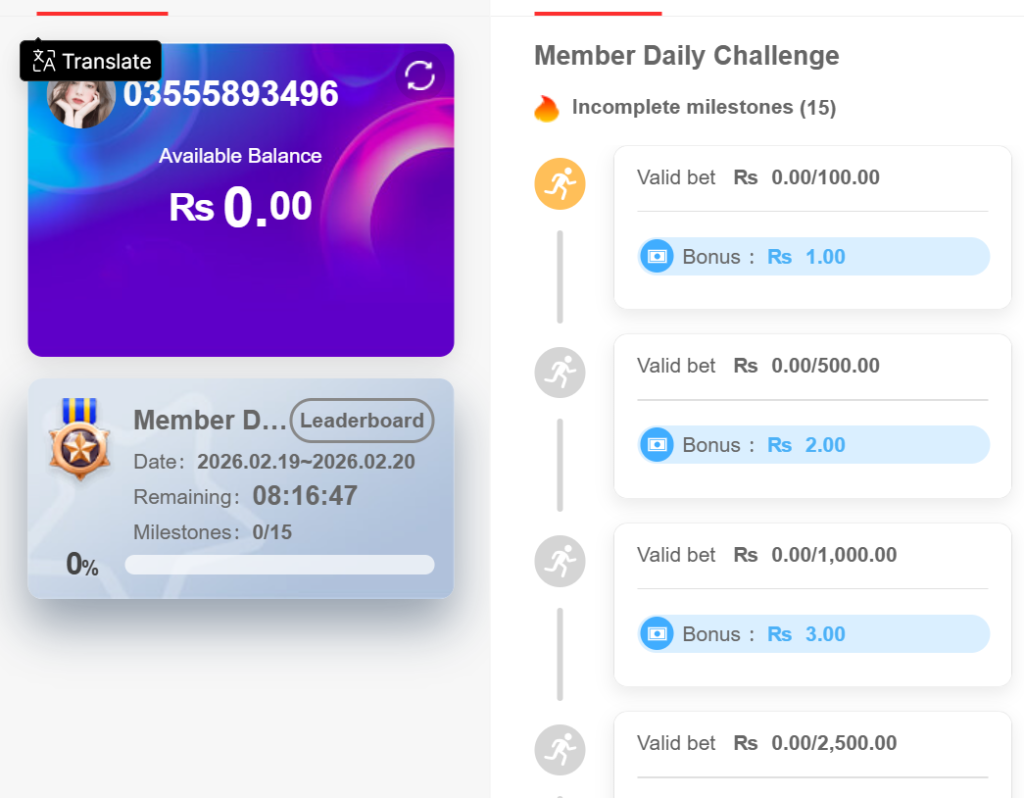This screenshot has width=1024, height=798.
Task: Click the grey runner icon for 500.00 milestone
Action: [x=560, y=373]
